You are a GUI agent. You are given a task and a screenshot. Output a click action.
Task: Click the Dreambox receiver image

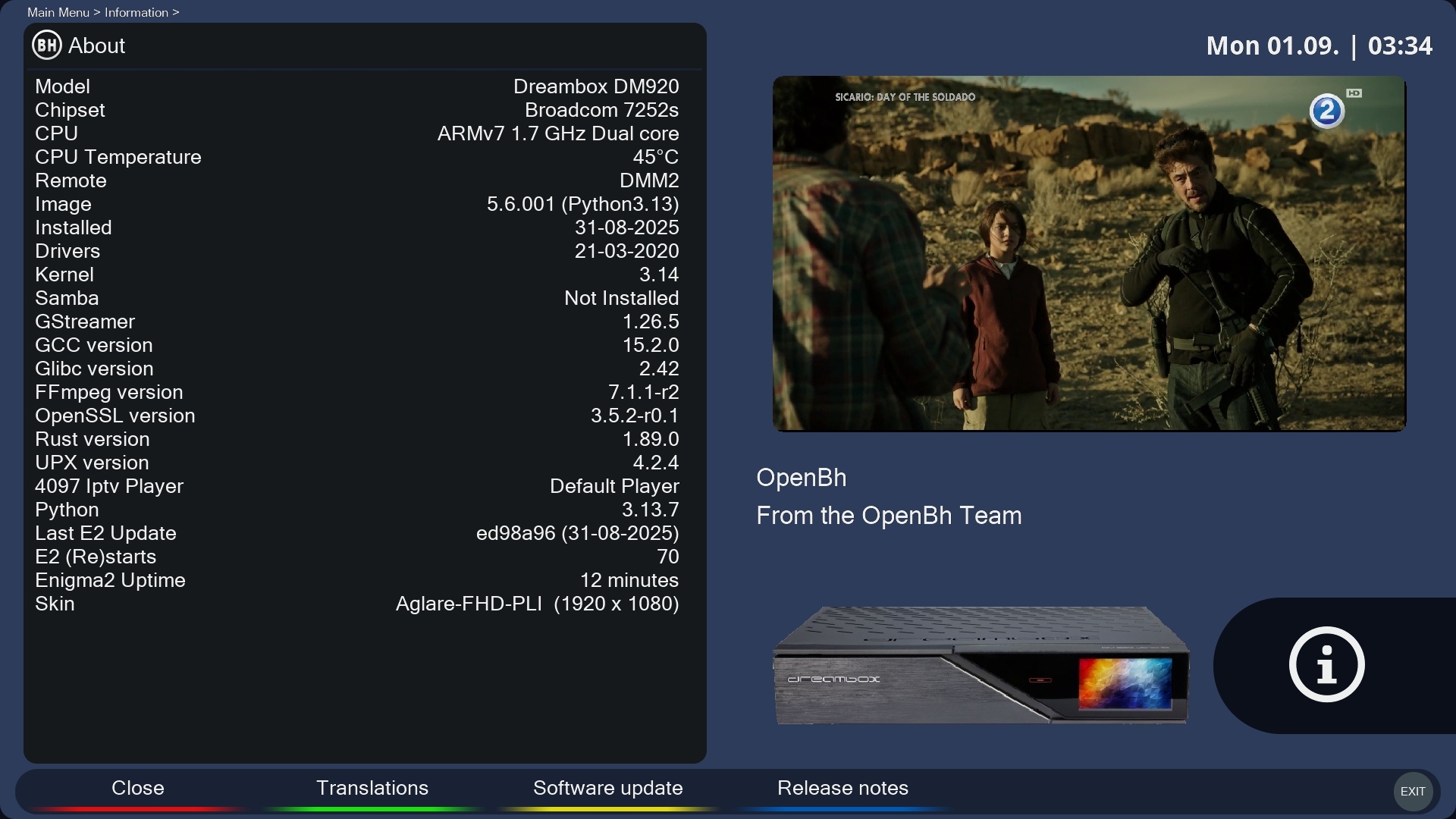981,665
